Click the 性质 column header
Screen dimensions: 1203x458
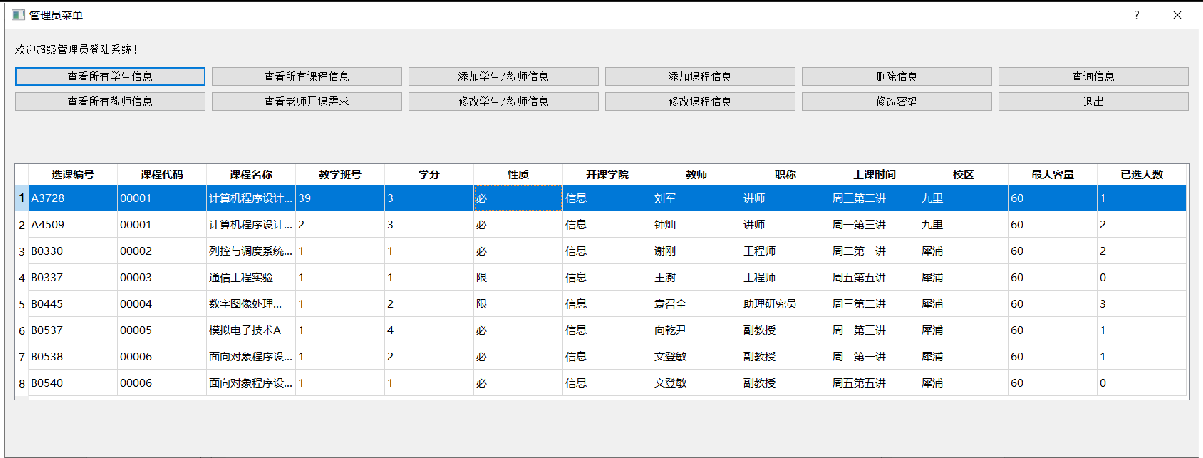coord(518,174)
